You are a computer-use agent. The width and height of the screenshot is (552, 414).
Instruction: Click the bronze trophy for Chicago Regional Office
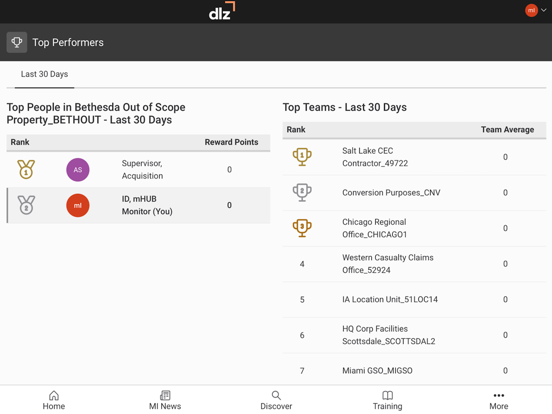[302, 228]
